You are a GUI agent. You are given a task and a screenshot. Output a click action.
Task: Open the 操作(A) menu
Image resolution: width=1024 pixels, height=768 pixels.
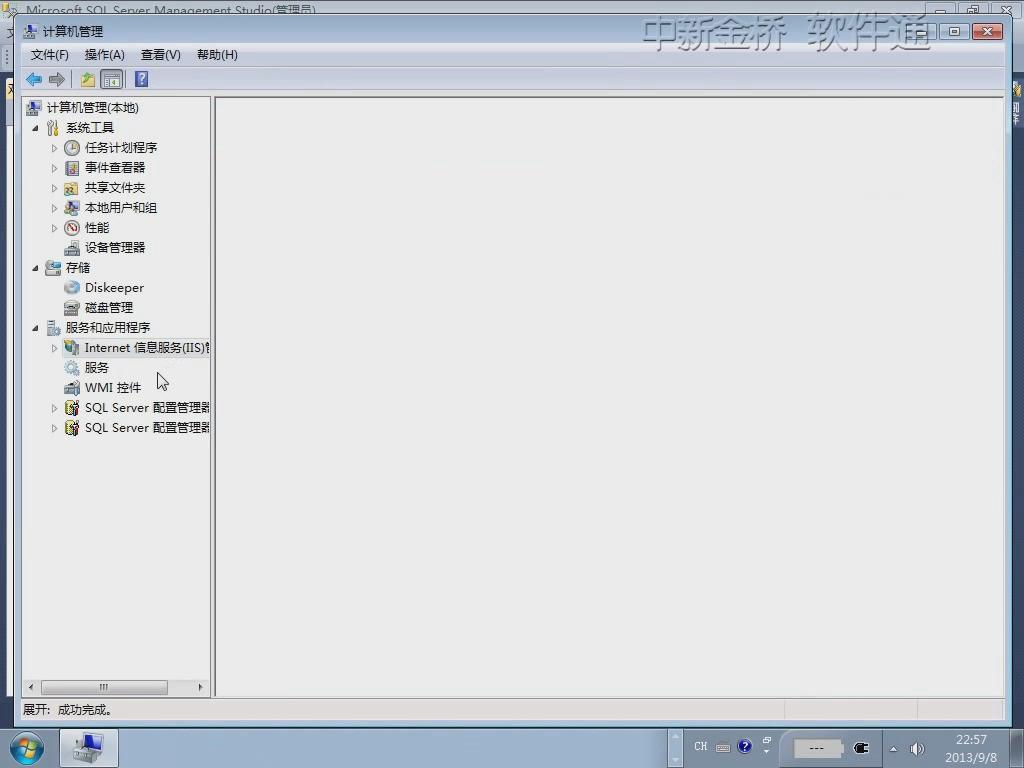[104, 55]
